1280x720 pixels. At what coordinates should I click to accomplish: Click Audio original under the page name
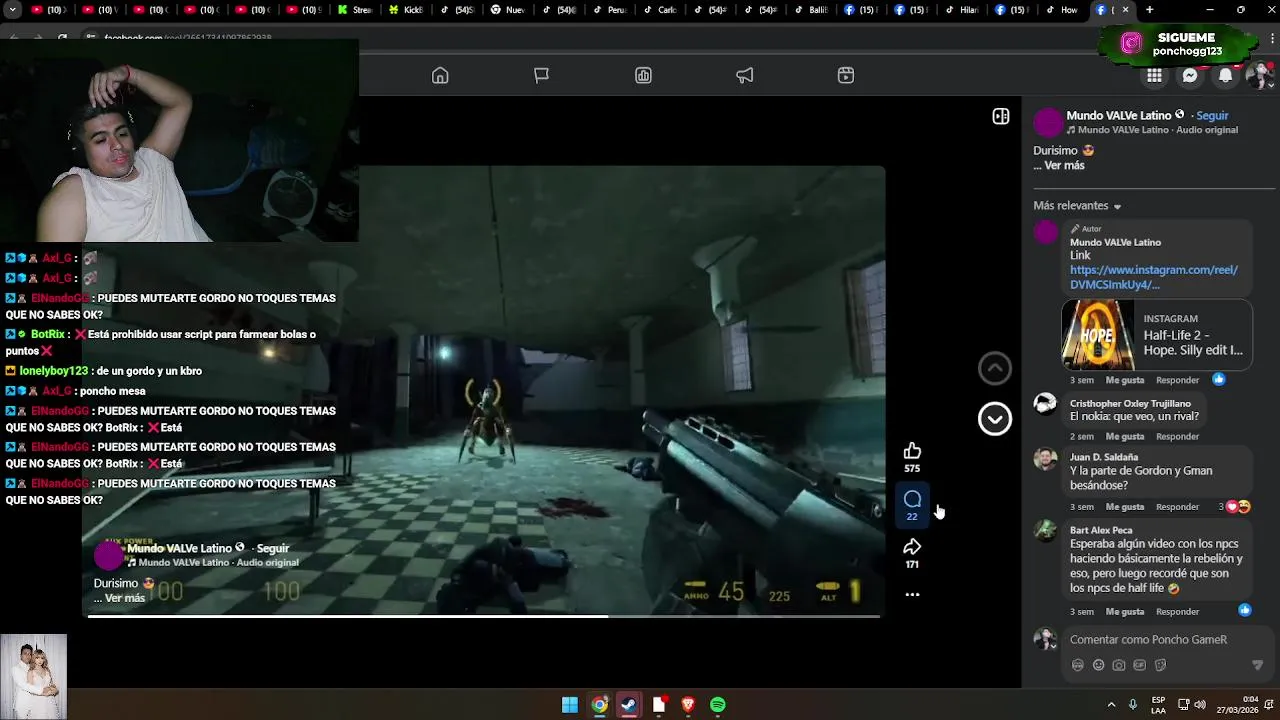1207,130
